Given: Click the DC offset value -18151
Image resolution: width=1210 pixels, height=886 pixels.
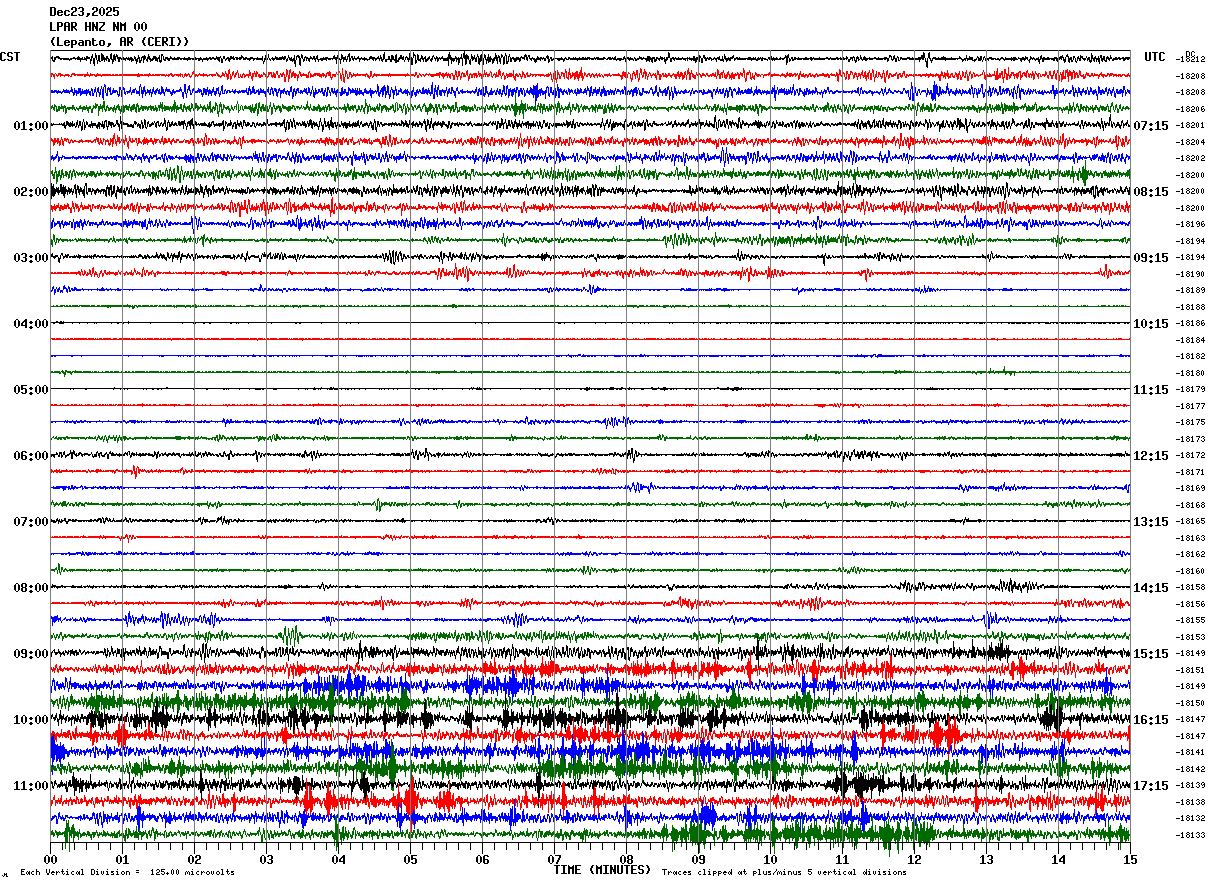Looking at the screenshot, I should tap(1191, 670).
